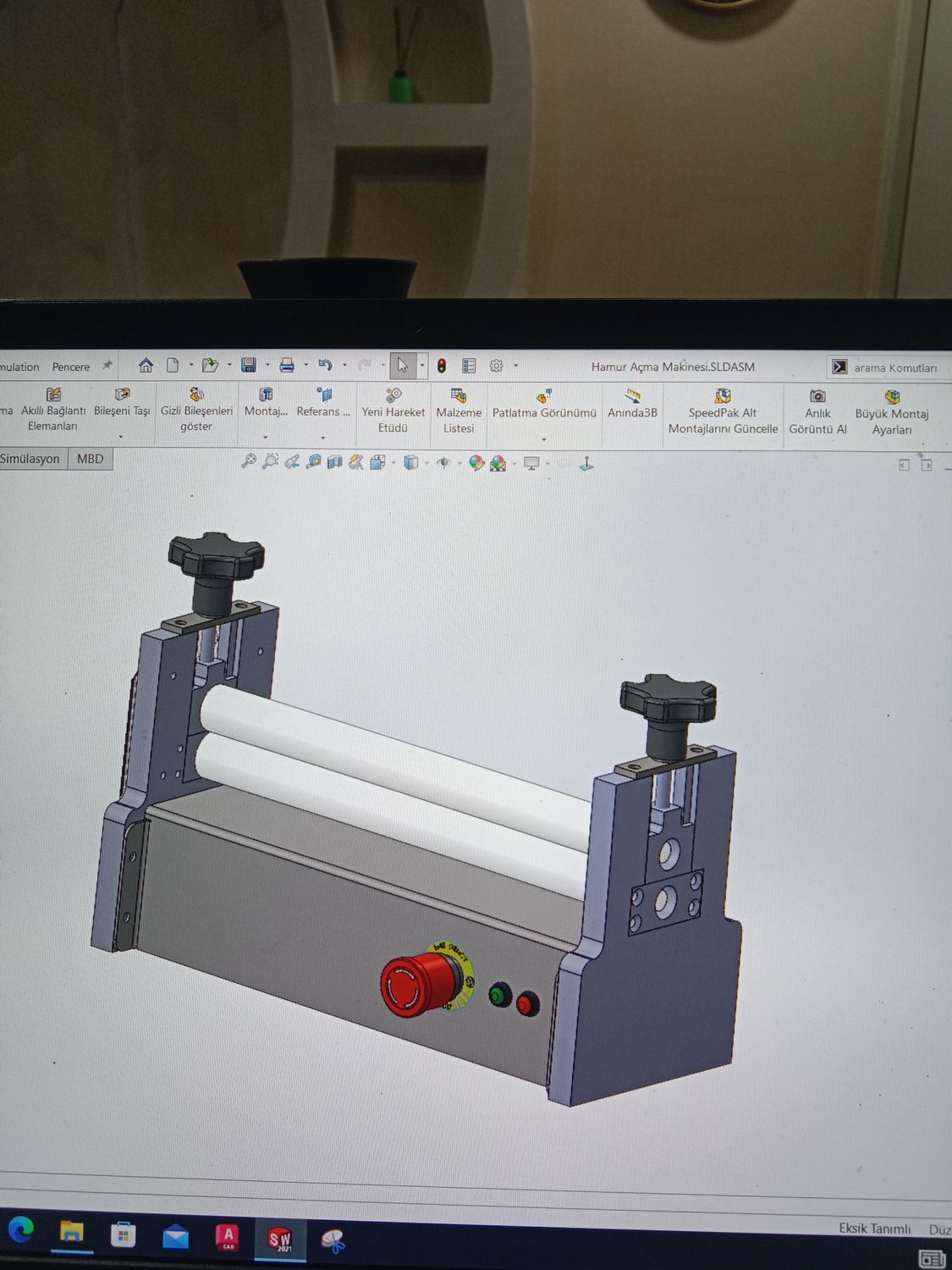Open the dropdown under Bileşeni Taşı

click(121, 437)
